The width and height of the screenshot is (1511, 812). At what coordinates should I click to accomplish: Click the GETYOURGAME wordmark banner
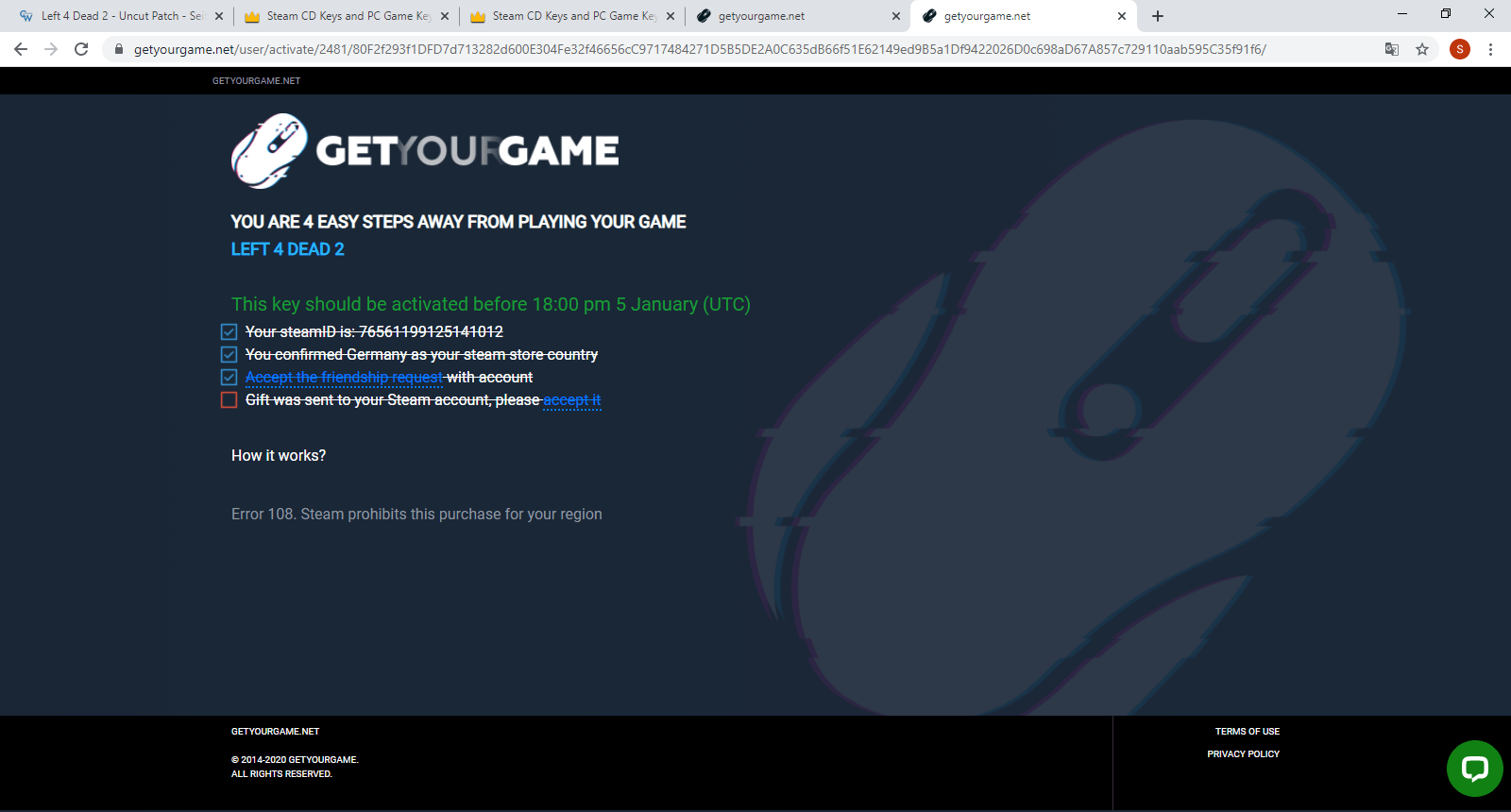click(x=467, y=151)
